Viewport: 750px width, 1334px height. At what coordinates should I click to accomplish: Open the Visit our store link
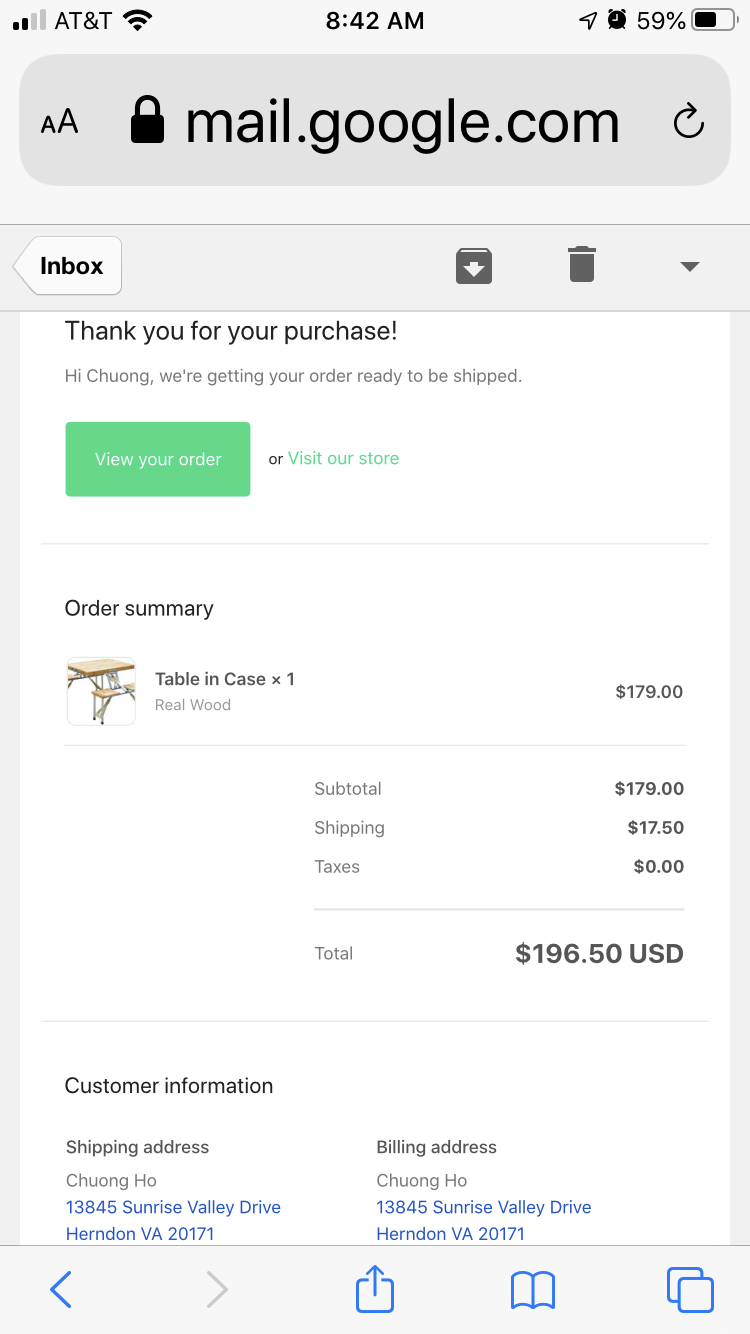point(343,458)
